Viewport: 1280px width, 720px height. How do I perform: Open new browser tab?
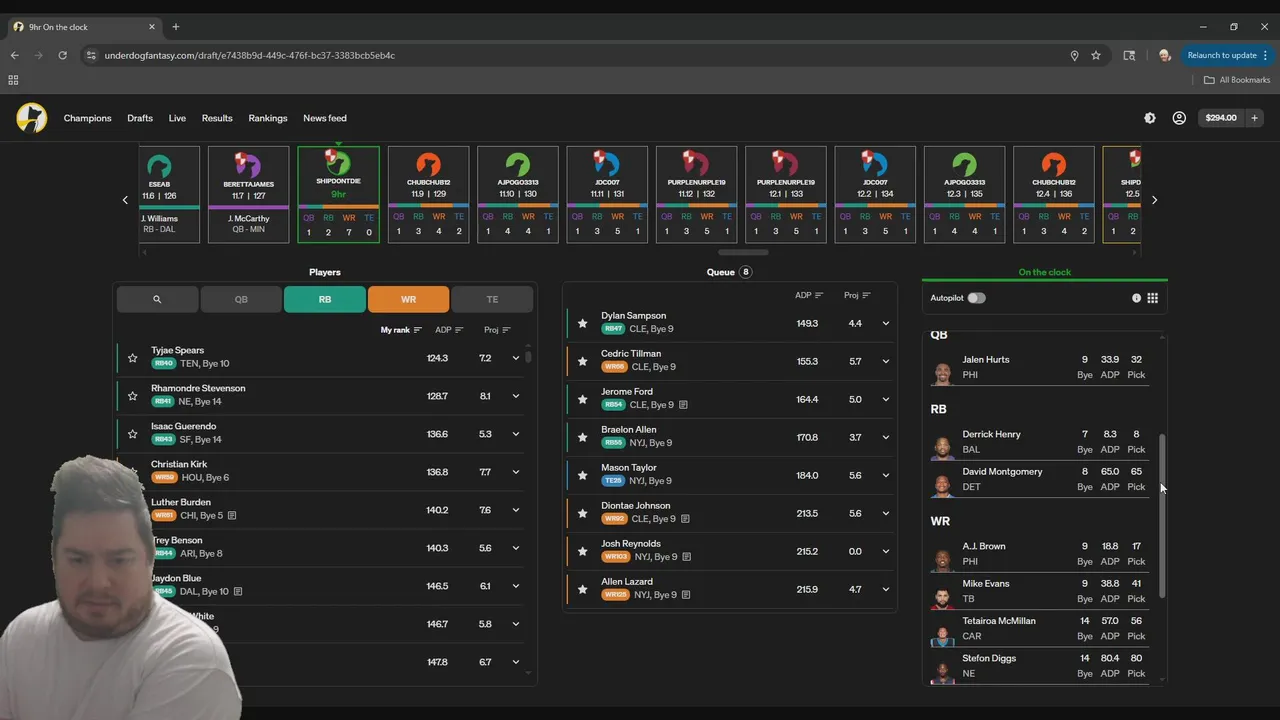click(x=175, y=27)
